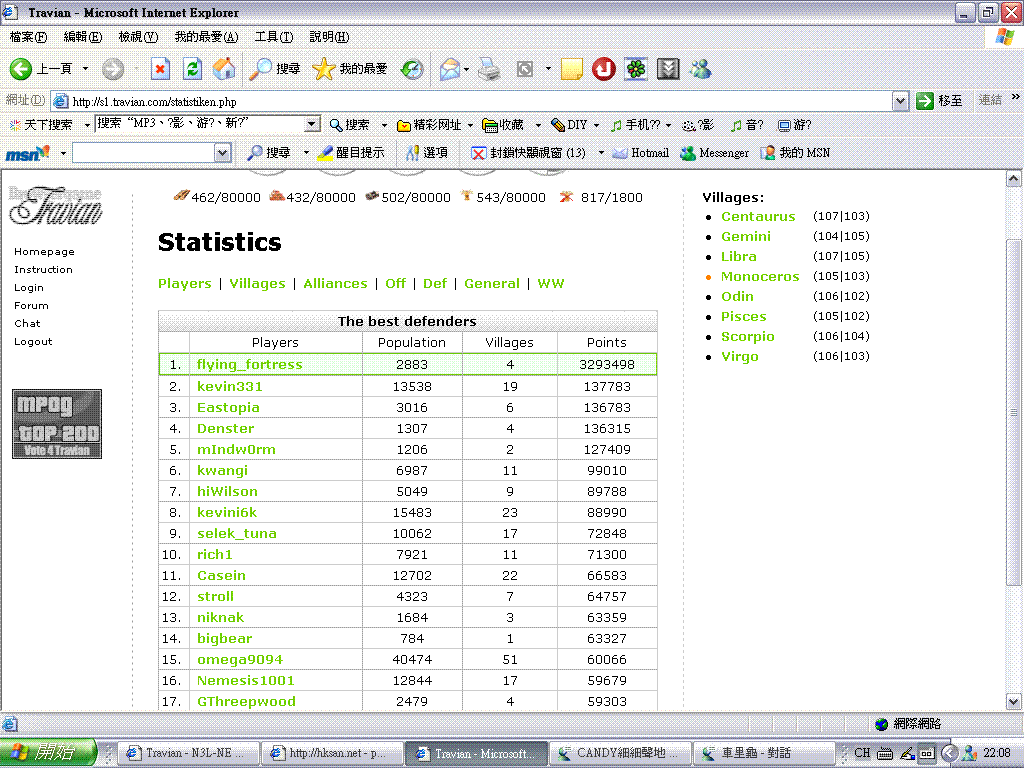Image resolution: width=1024 pixels, height=768 pixels.
Task: Click the grey Forward arrow button
Action: coord(112,69)
